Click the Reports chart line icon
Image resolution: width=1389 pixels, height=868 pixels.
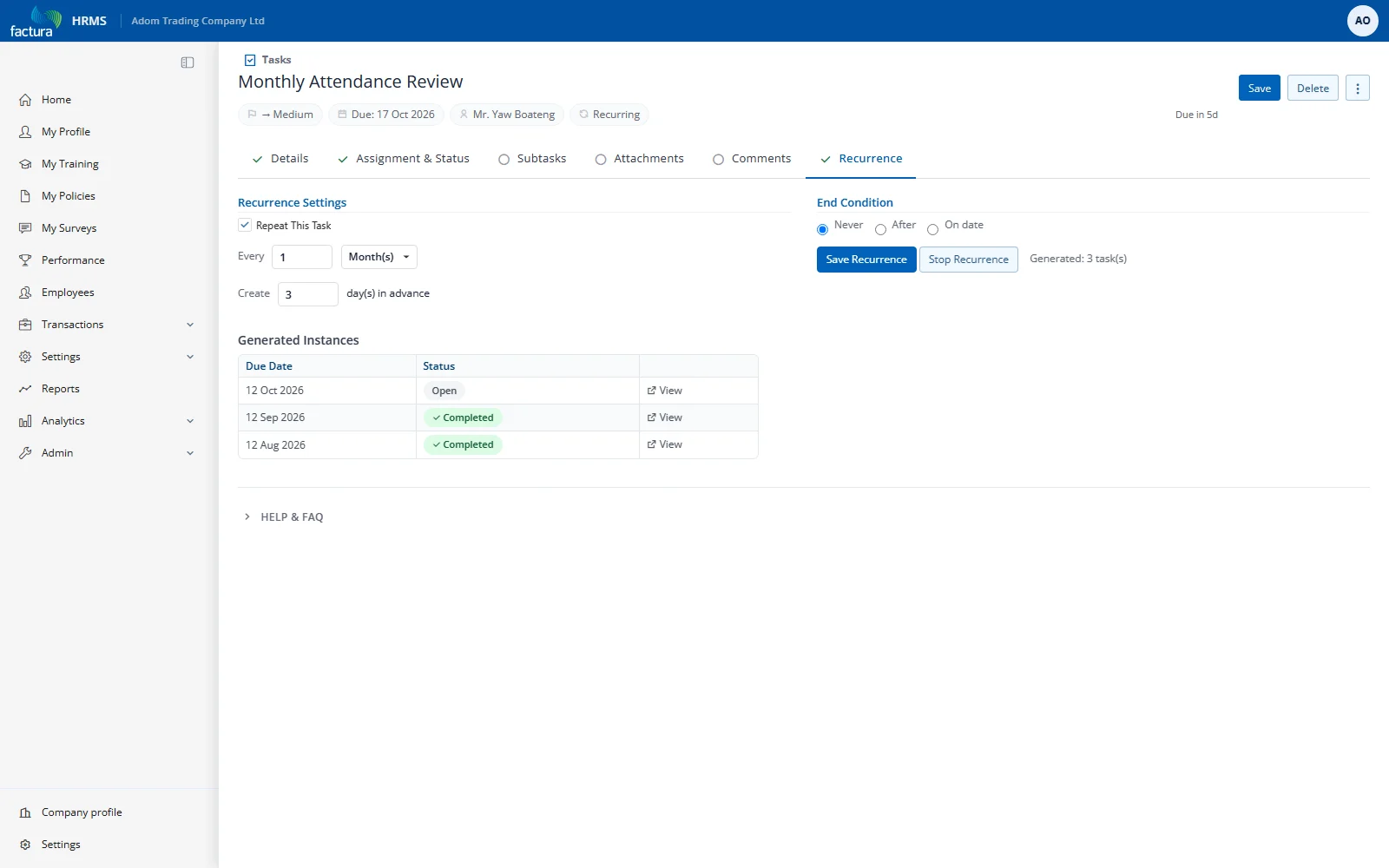click(25, 389)
